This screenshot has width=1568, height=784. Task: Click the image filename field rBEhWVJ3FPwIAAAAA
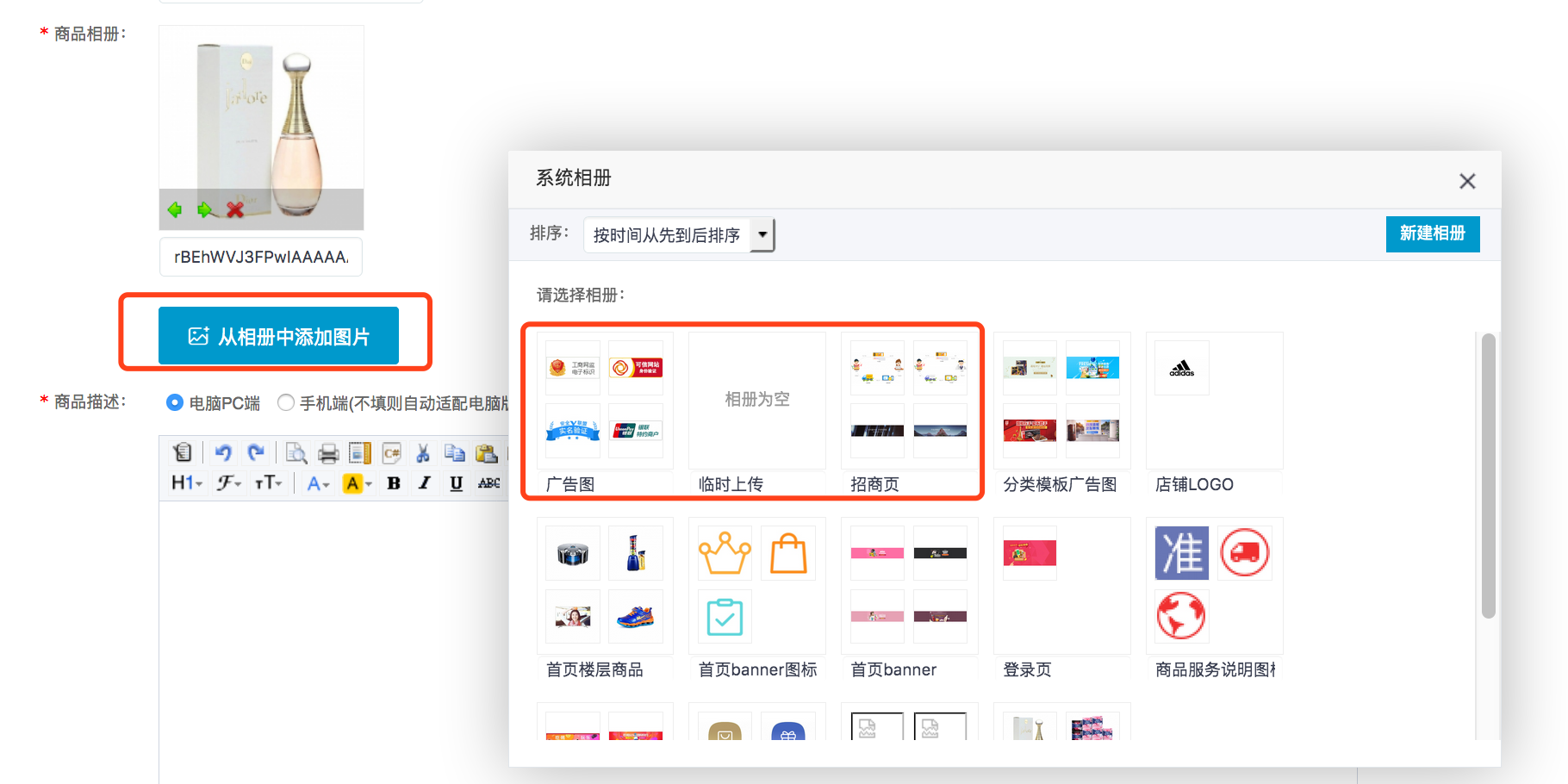(261, 257)
